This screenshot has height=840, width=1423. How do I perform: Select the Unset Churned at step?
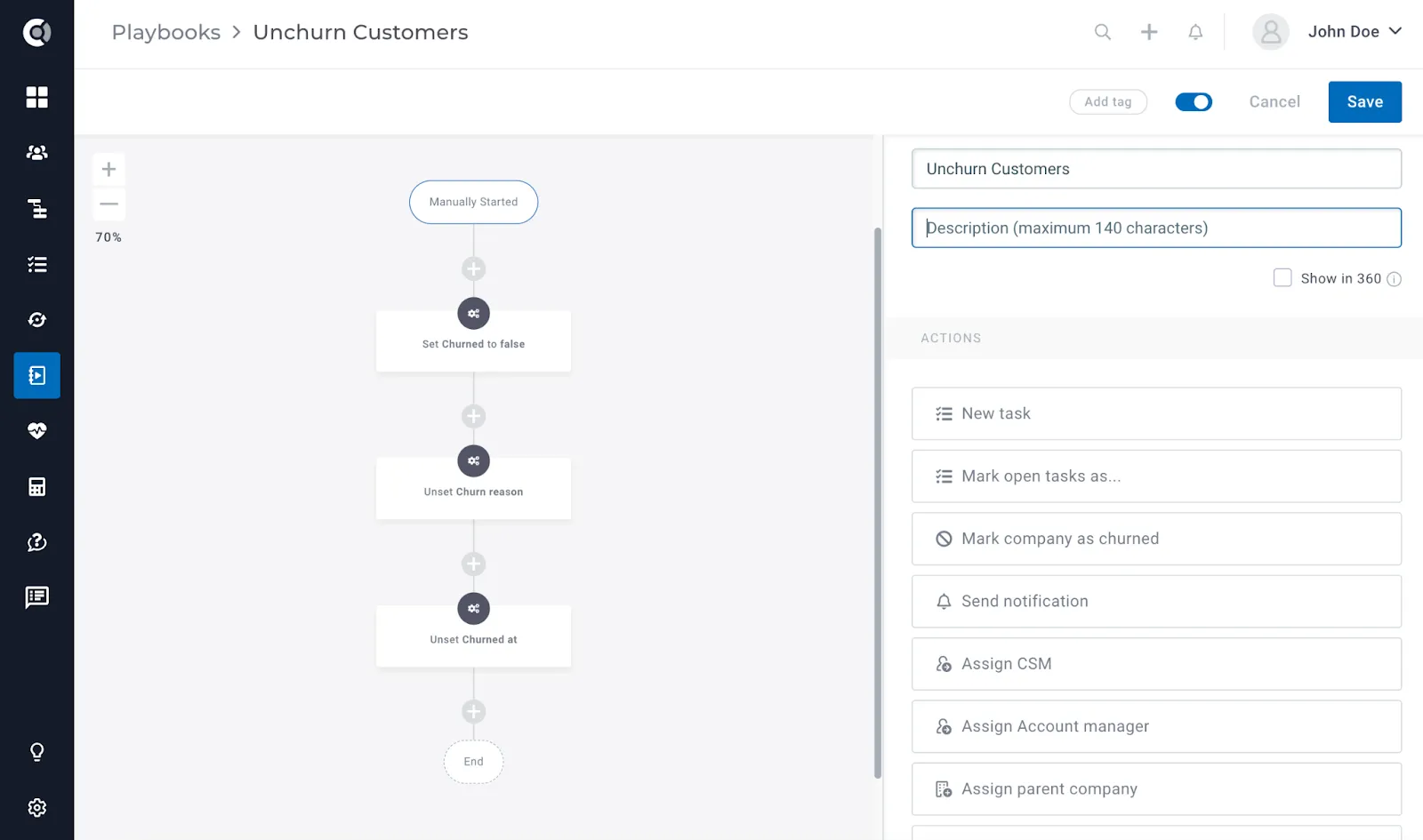coord(473,636)
